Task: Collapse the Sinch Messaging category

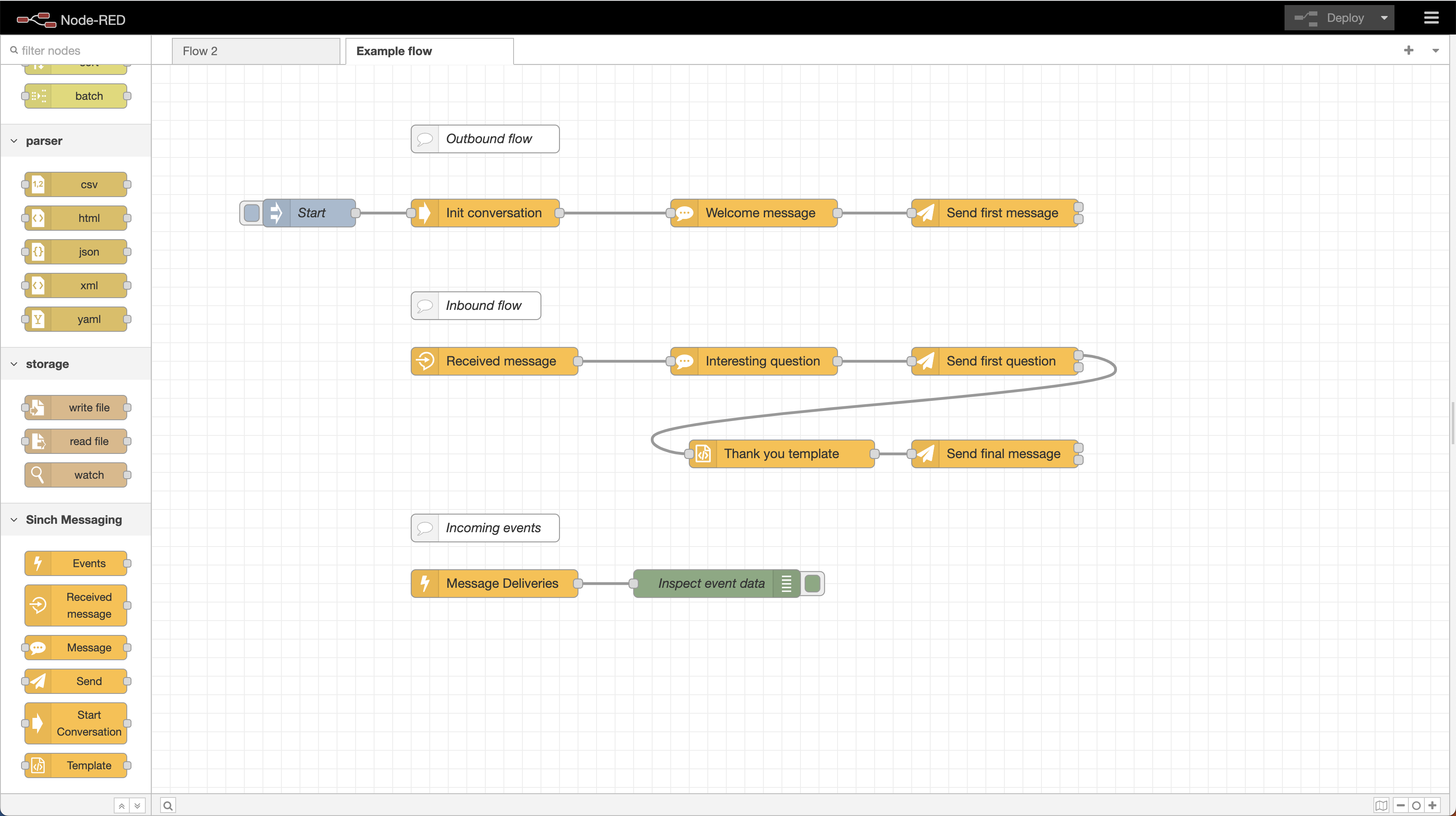Action: click(14, 520)
